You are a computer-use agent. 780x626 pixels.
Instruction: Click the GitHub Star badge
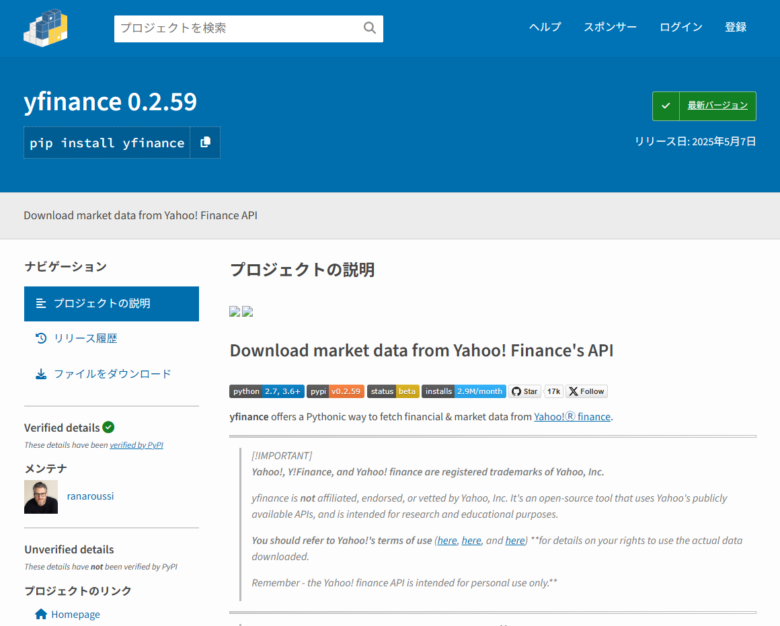coord(525,391)
